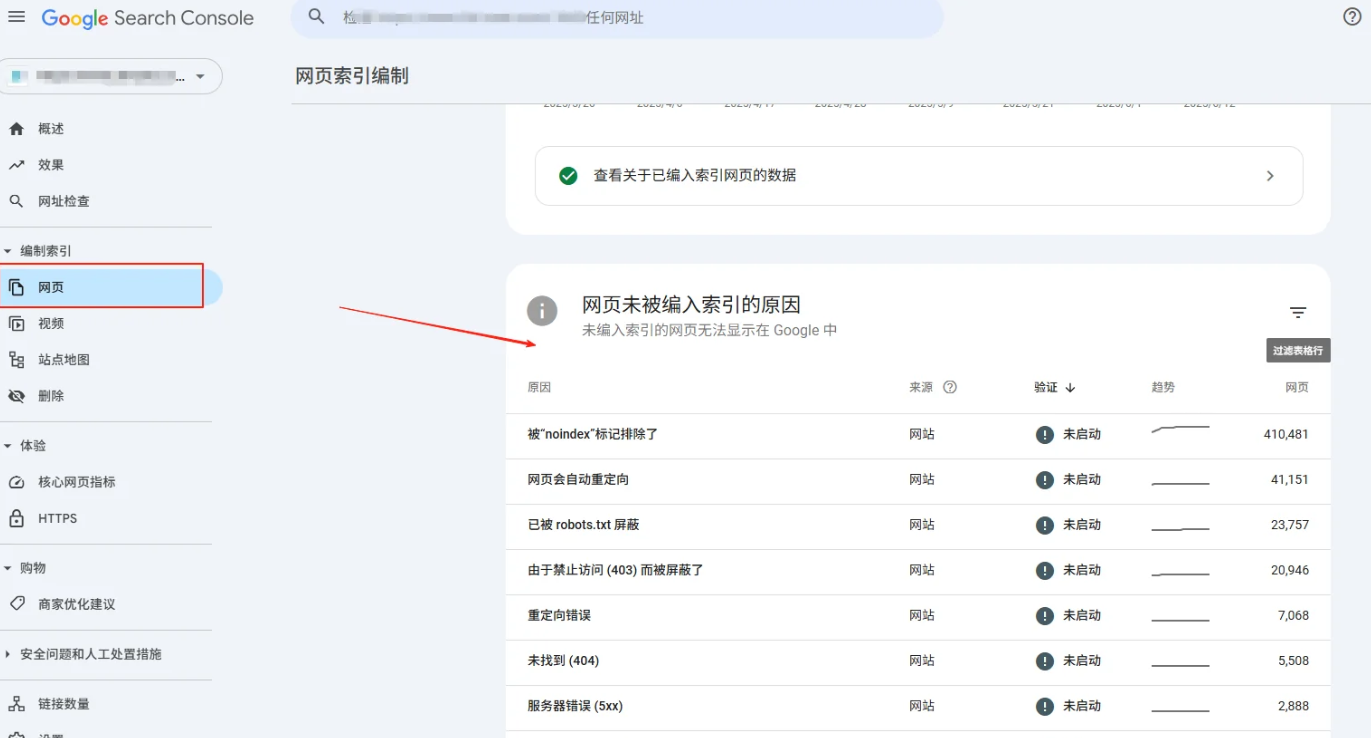Click the filter table rows funnel icon
The height and width of the screenshot is (738, 1371).
[1297, 312]
